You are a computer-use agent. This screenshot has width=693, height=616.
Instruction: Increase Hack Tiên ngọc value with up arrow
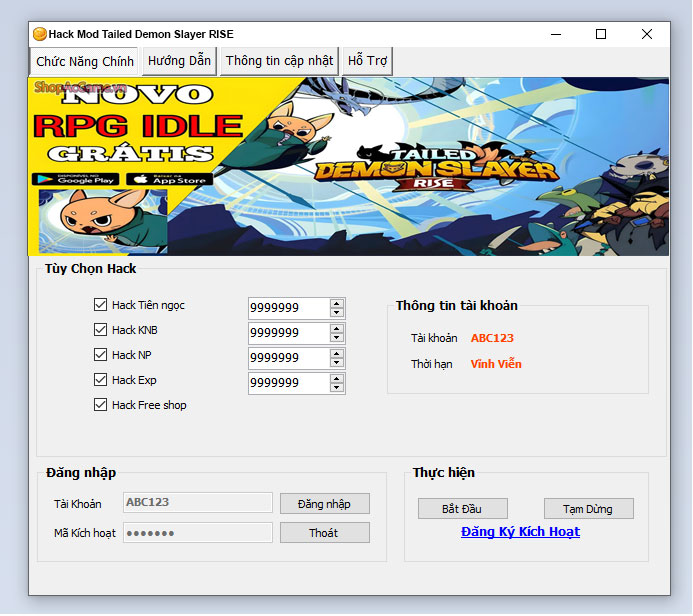tap(337, 304)
